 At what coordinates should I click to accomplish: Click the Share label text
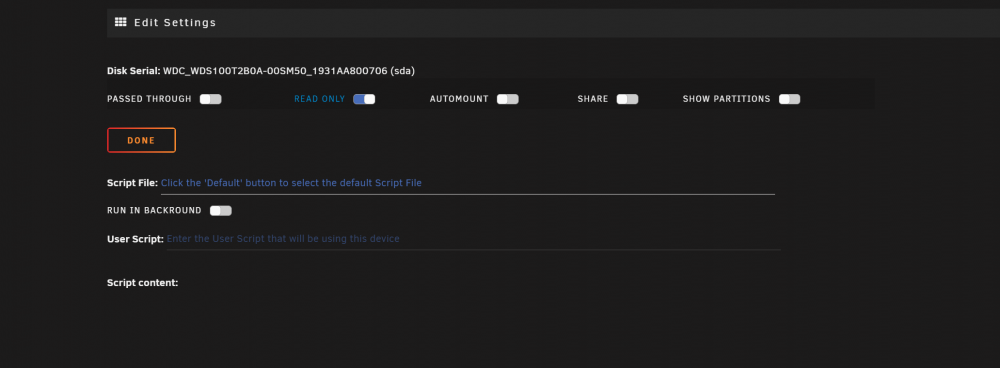coord(593,99)
